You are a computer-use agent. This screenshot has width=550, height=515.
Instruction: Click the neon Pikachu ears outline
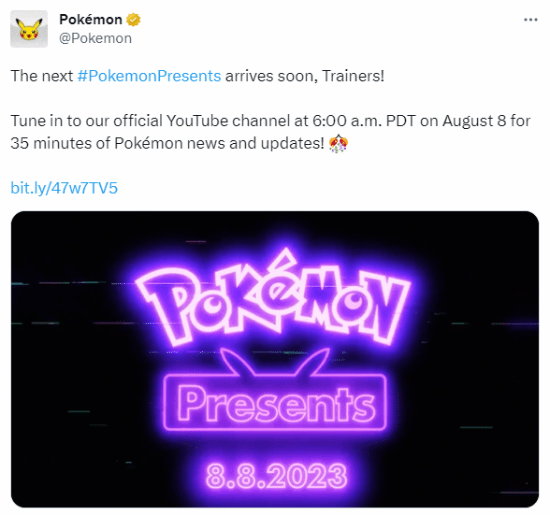(x=275, y=361)
